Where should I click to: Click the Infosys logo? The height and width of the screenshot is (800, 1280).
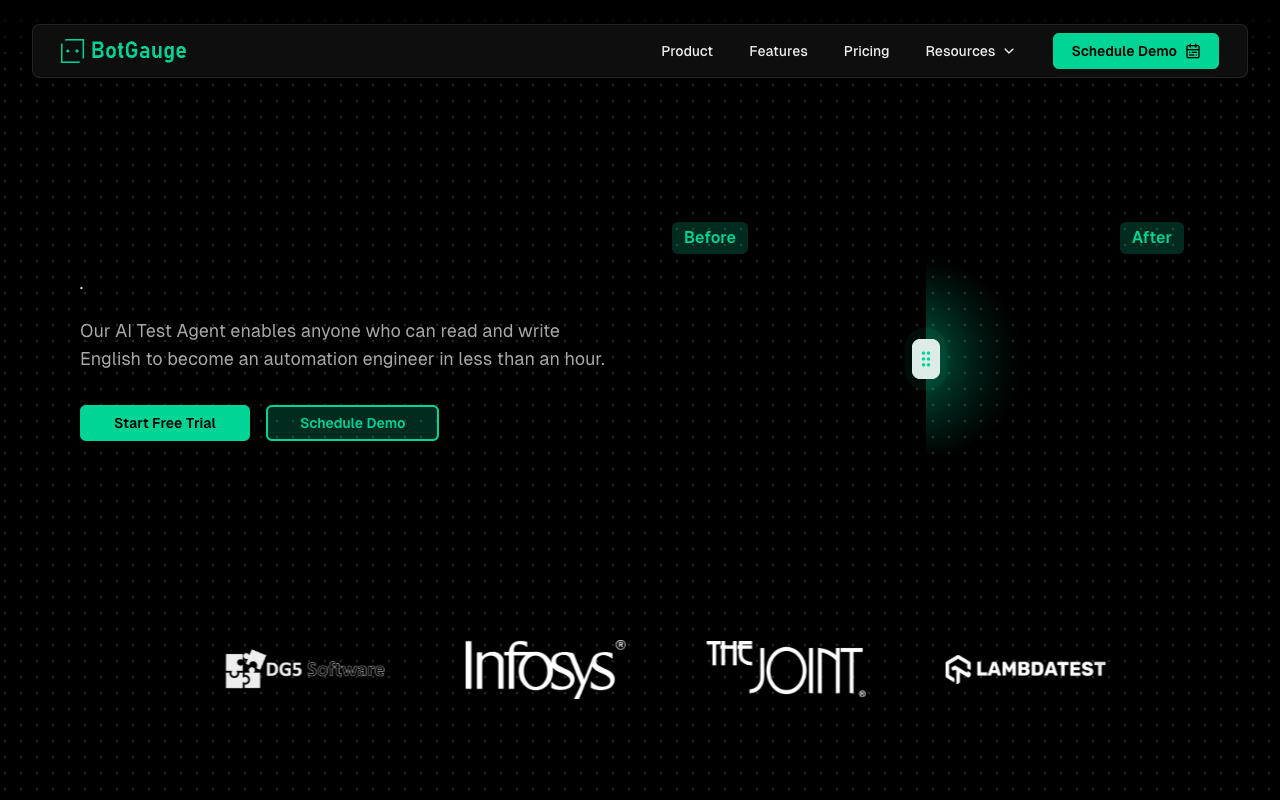pyautogui.click(x=545, y=669)
